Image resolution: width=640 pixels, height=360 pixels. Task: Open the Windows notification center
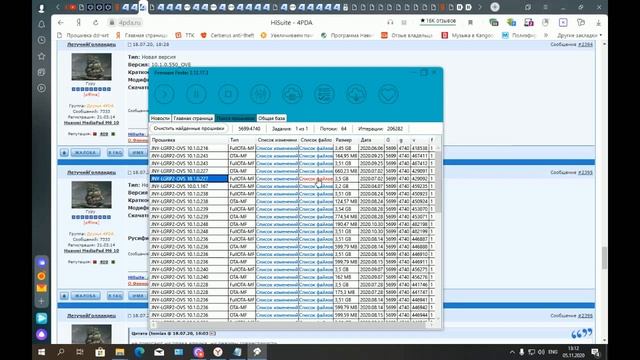pos(595,352)
